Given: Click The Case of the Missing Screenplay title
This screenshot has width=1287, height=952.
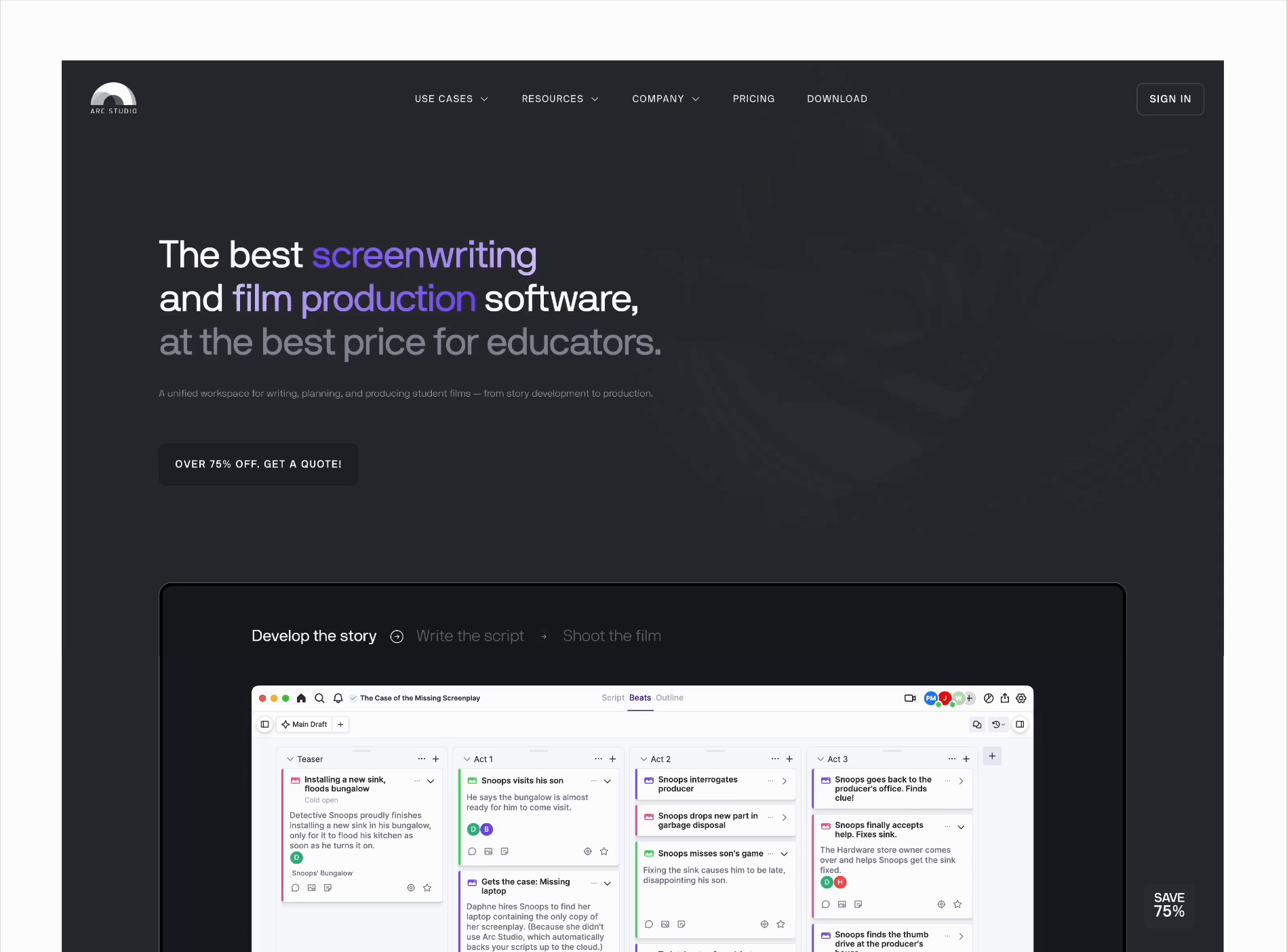Looking at the screenshot, I should click(420, 698).
